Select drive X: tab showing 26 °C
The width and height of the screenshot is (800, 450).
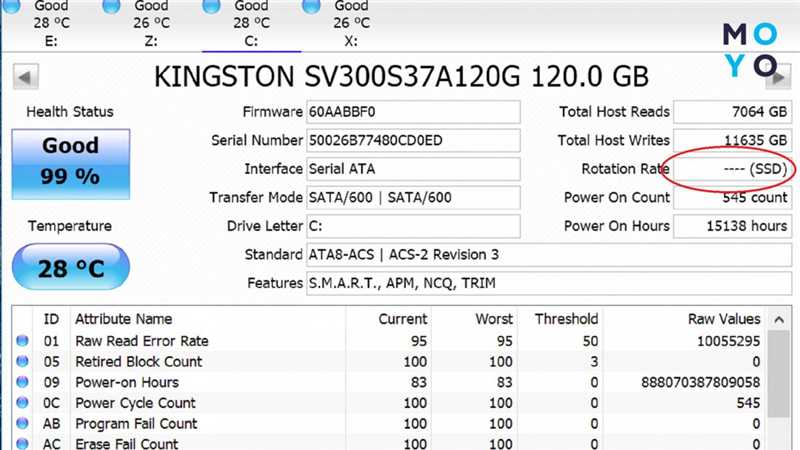[352, 24]
